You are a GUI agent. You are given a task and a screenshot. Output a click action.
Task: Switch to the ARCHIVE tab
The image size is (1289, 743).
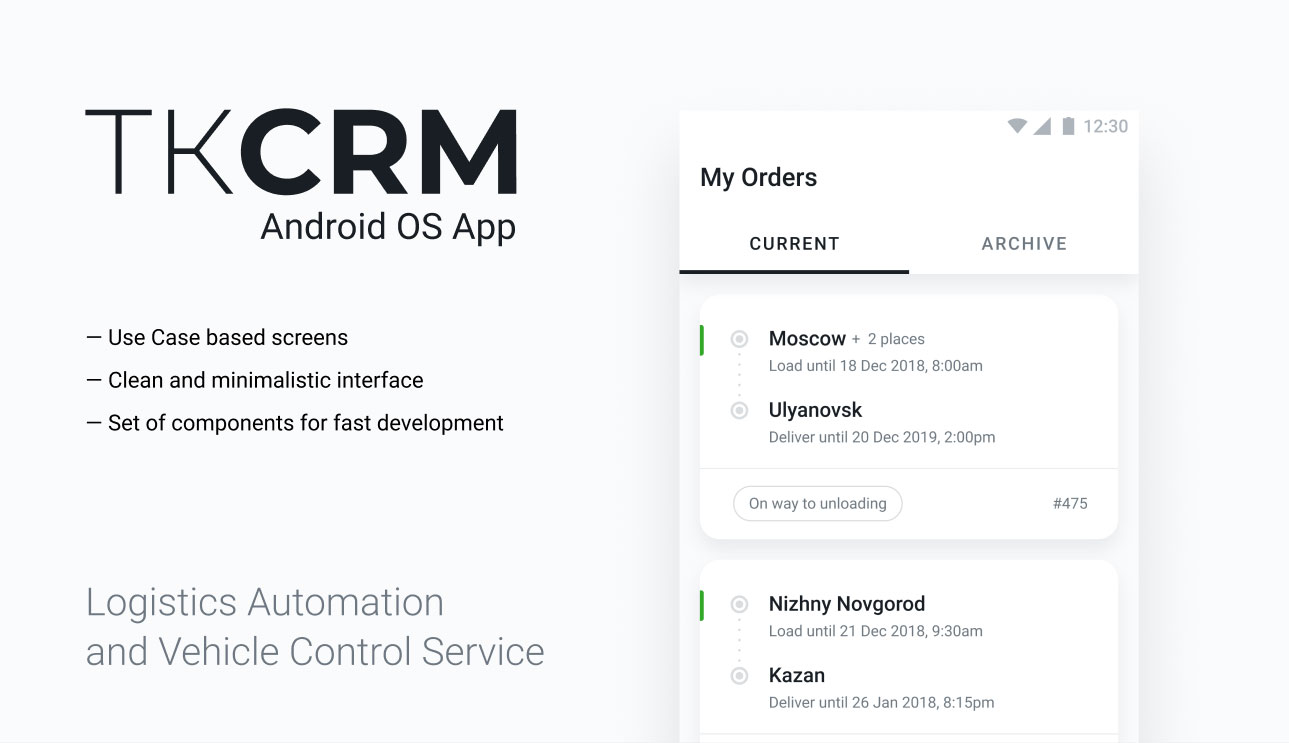(1024, 243)
